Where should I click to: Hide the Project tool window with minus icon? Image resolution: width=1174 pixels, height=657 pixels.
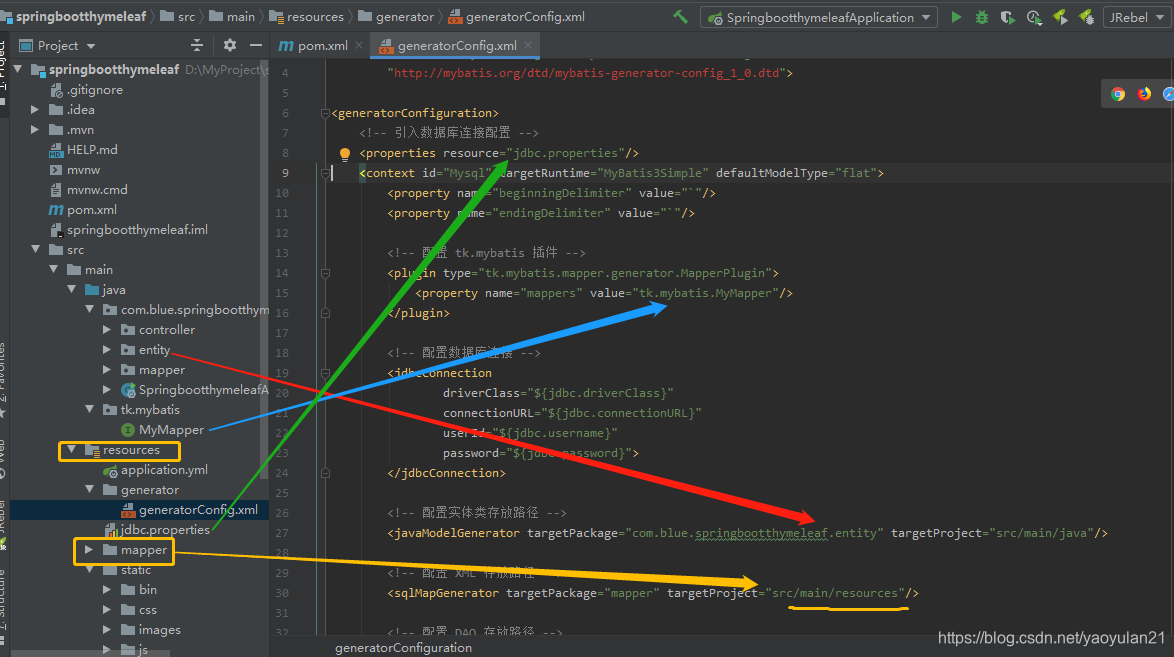(256, 45)
